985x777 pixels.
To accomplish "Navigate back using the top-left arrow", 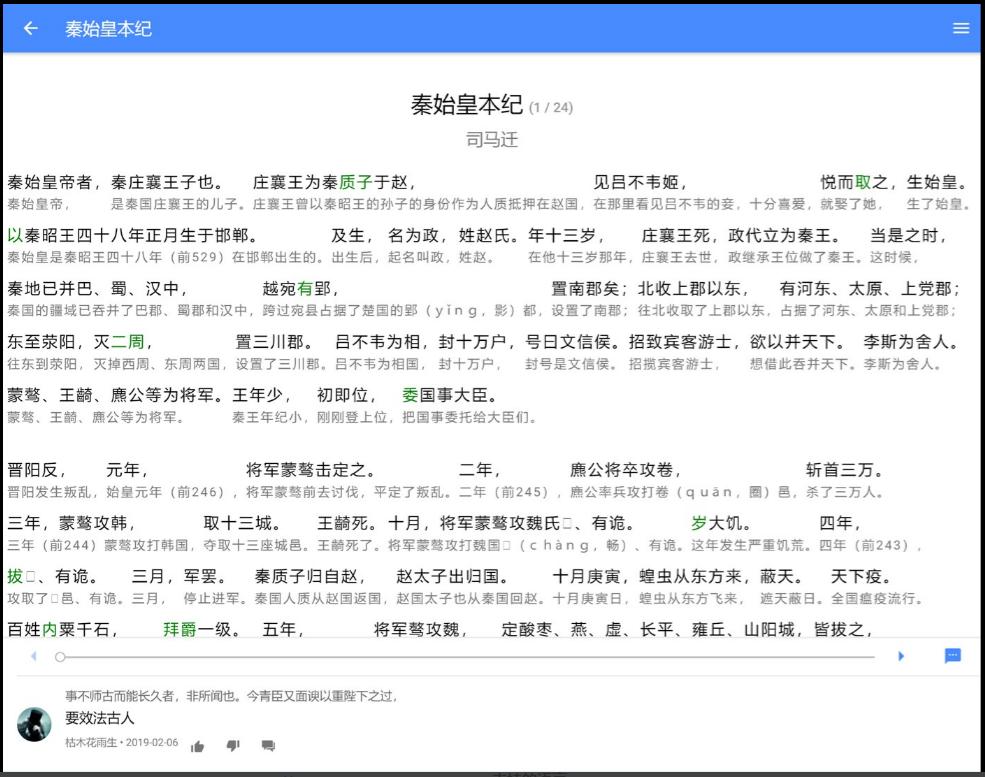I will click(28, 29).
